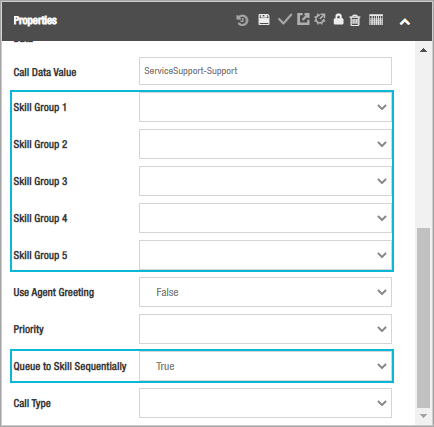434x427 pixels.
Task: Open the Skill Group 4 dropdown
Action: [x=265, y=218]
